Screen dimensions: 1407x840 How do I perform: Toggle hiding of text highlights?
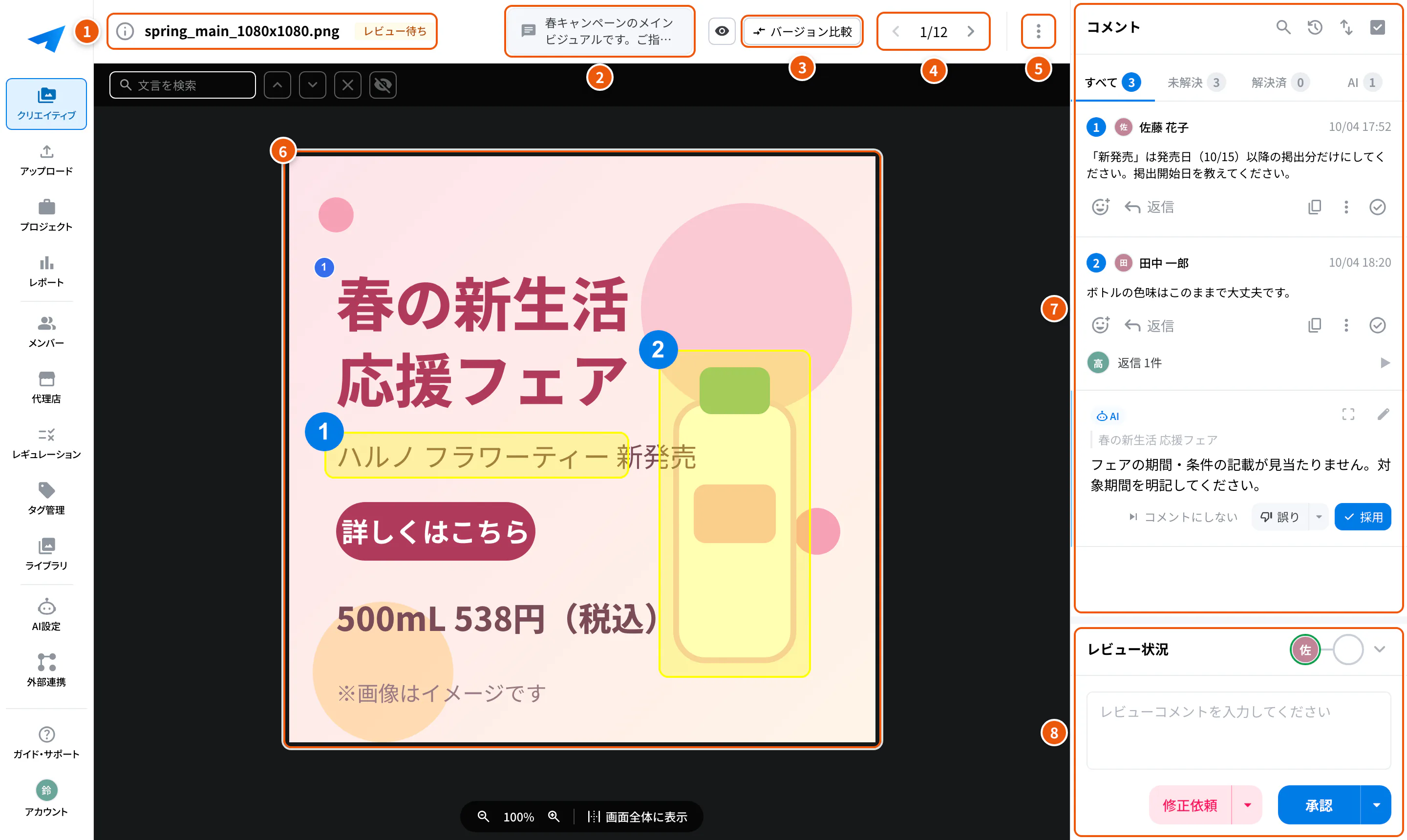(383, 85)
